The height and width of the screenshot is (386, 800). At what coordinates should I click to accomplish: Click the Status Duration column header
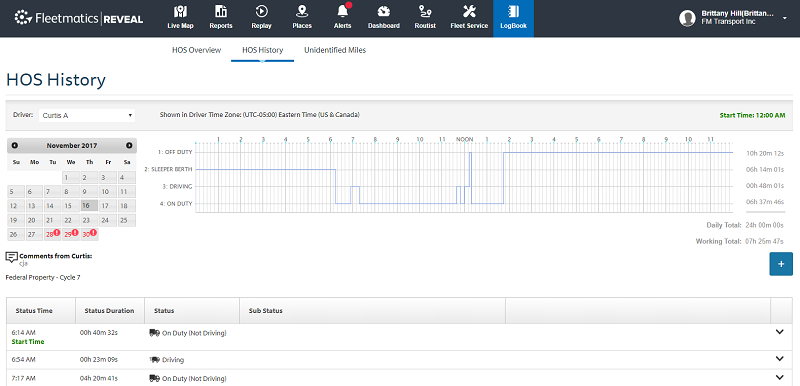coord(110,311)
